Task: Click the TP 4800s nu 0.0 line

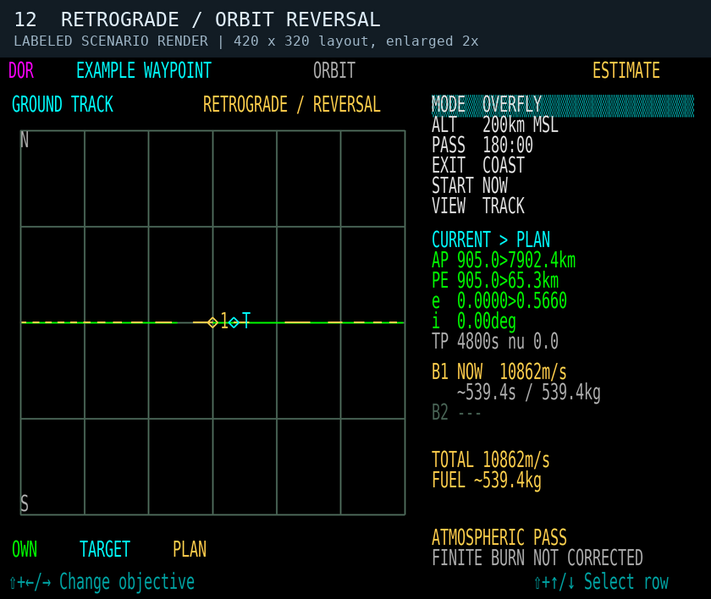Action: (495, 341)
